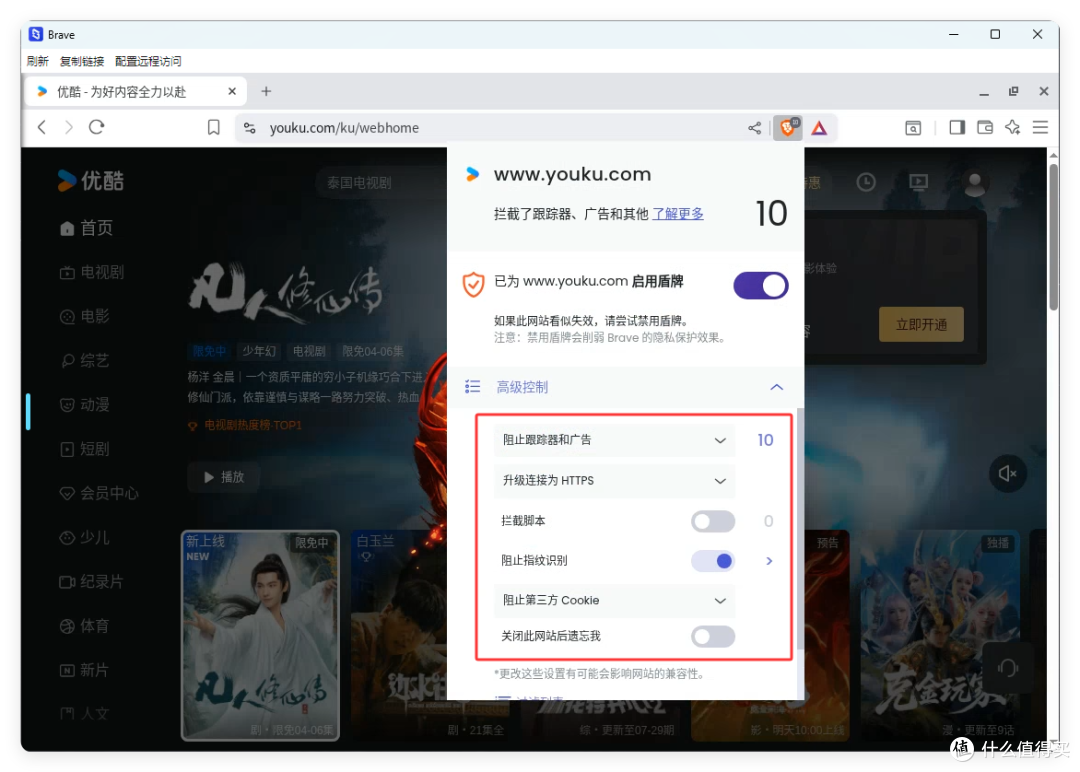
Task: Bookmark this page with the bookmark icon
Action: click(x=214, y=127)
